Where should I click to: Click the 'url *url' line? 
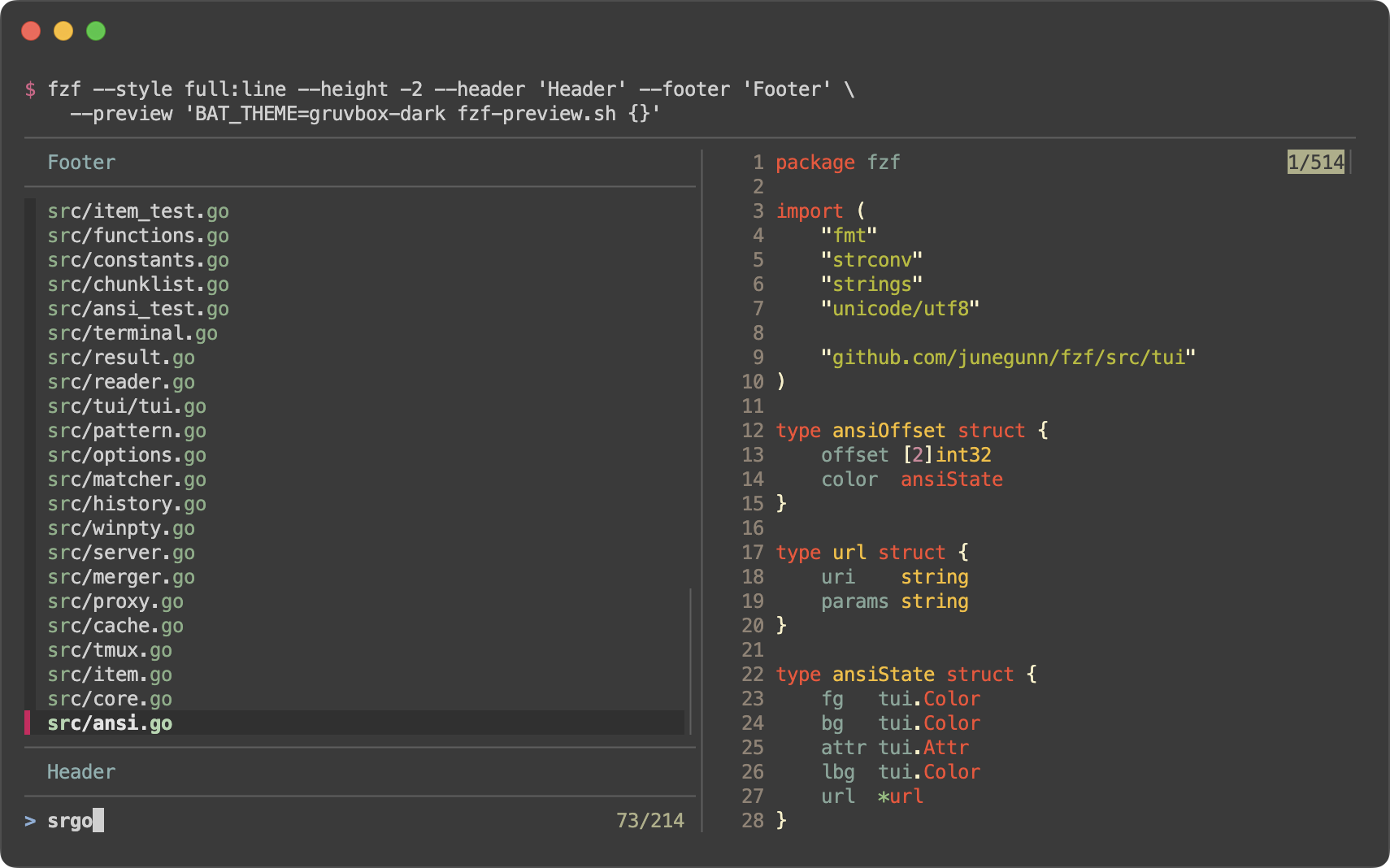872,796
